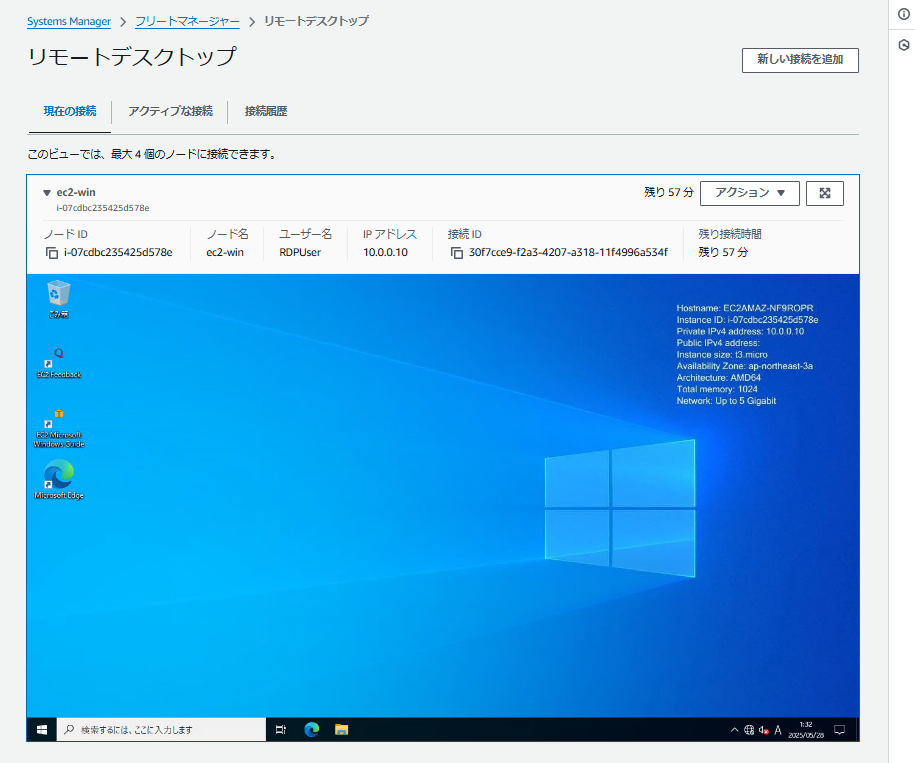The height and width of the screenshot is (763, 915).
Task: Open File Explorer from the taskbar
Action: pyautogui.click(x=341, y=730)
